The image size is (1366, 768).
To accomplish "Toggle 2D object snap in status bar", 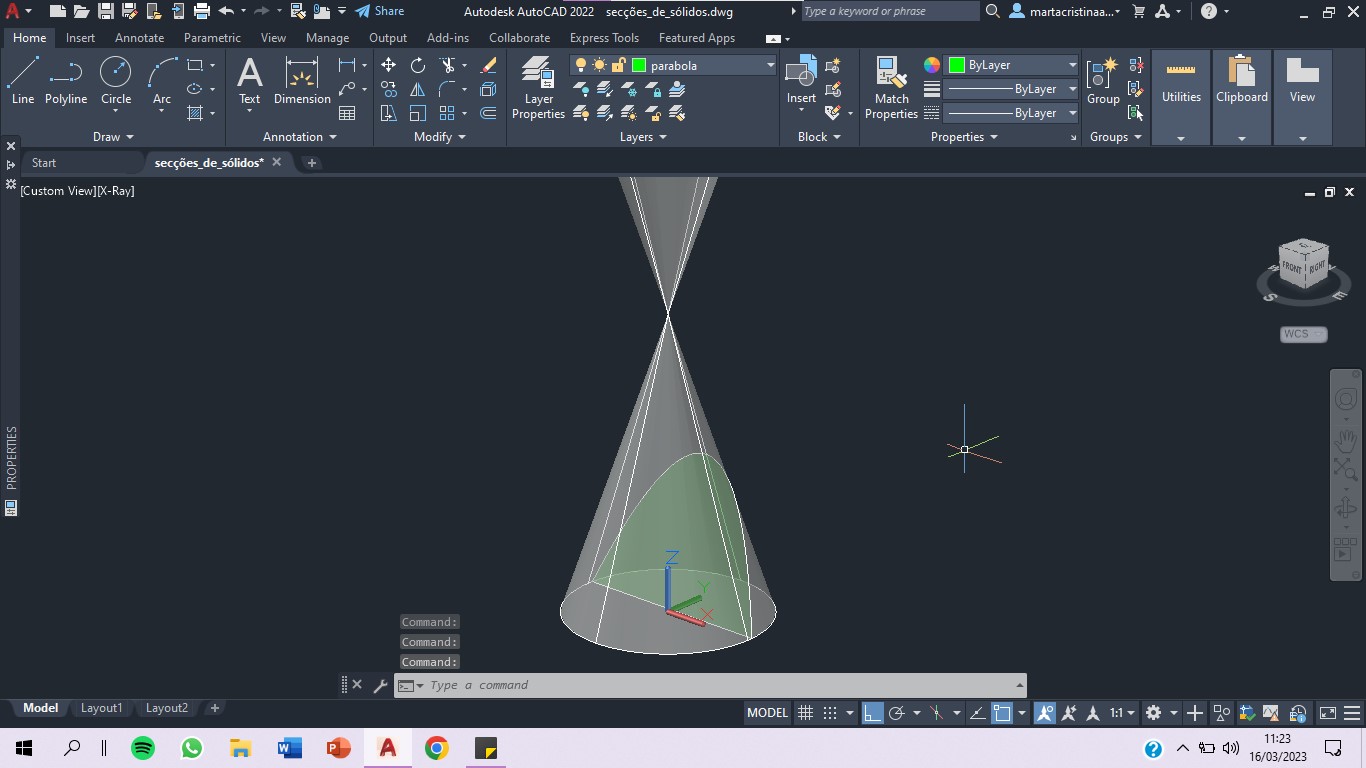I will [1002, 713].
